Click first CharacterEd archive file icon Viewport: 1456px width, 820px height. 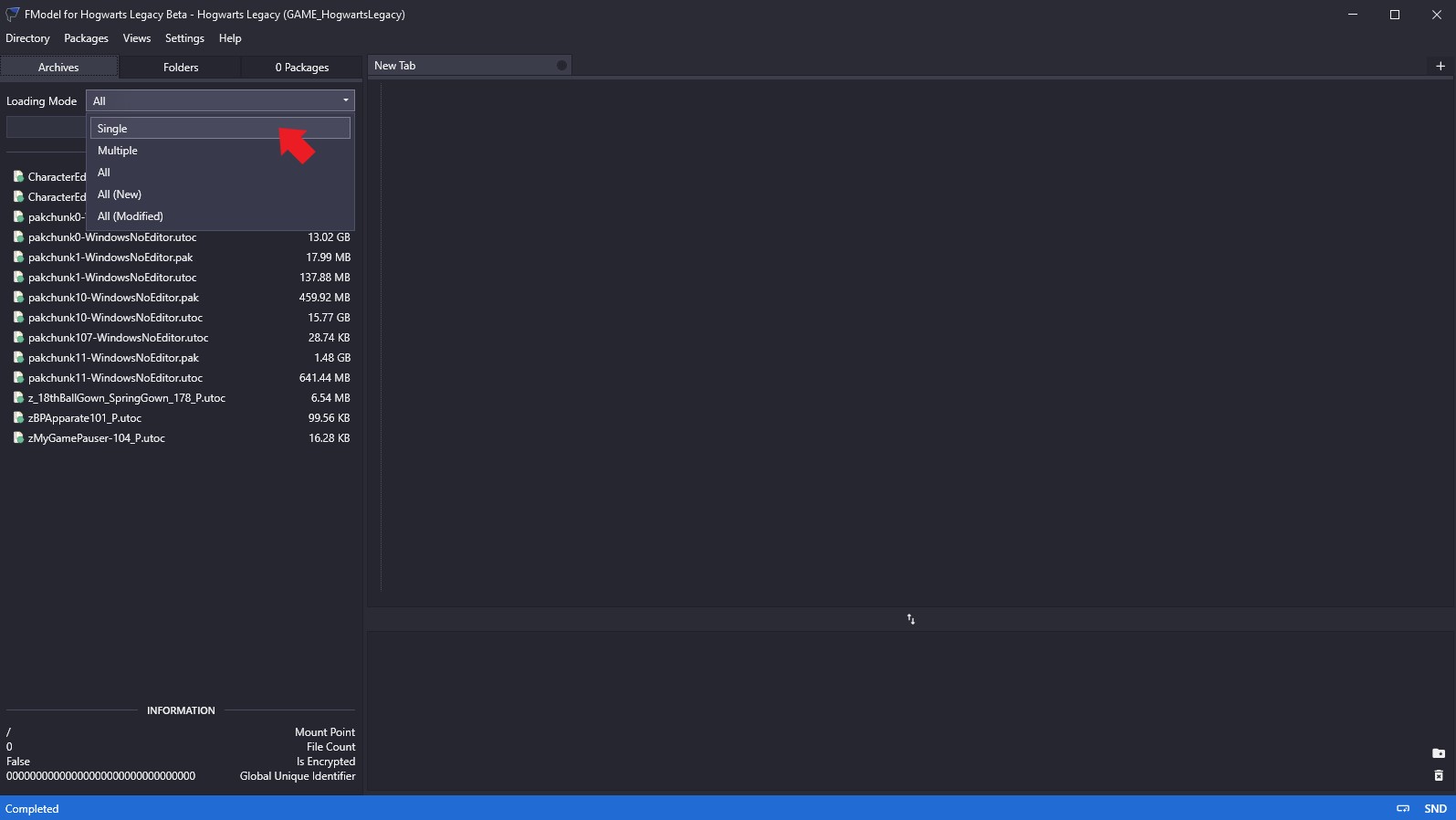click(18, 177)
